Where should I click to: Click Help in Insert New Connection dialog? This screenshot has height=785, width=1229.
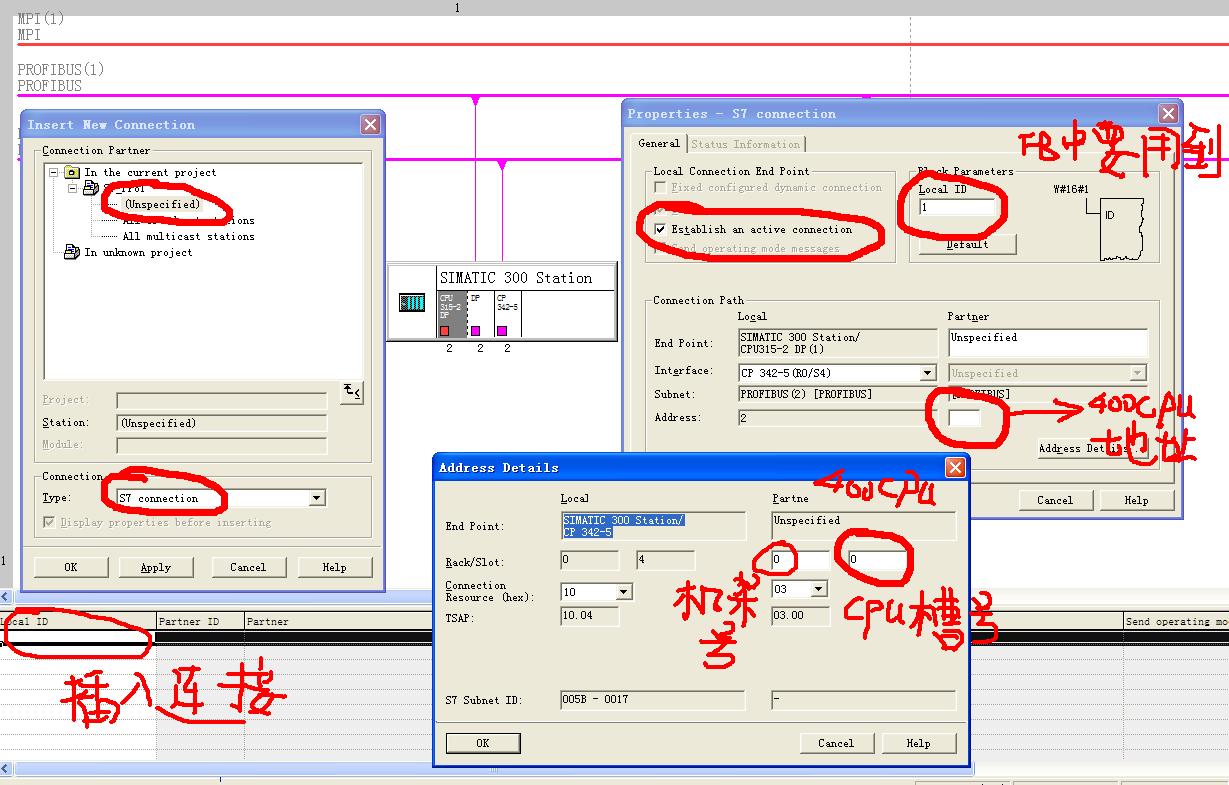pos(334,567)
